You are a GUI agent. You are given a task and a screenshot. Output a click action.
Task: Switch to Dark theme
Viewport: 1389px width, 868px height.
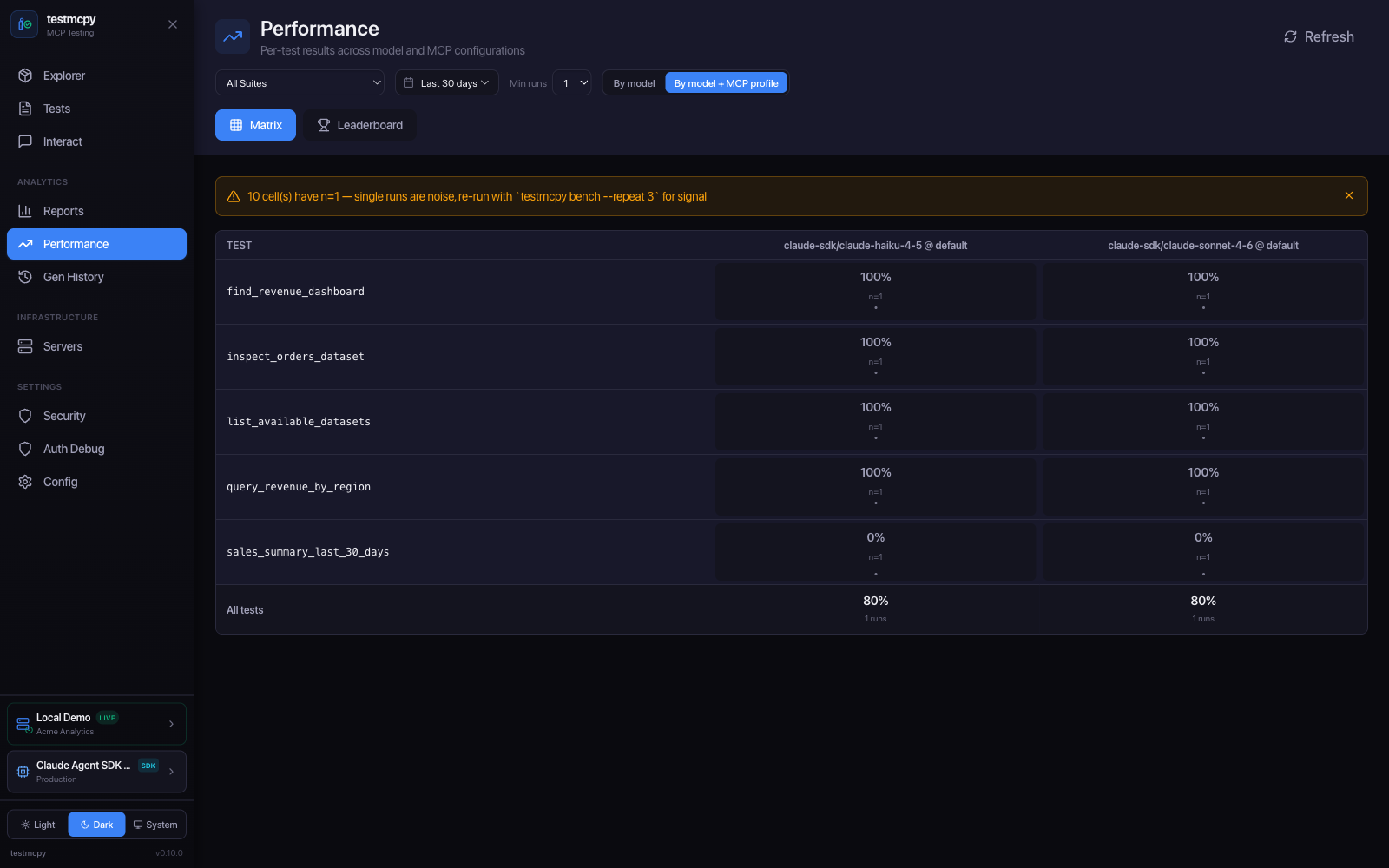click(x=96, y=825)
